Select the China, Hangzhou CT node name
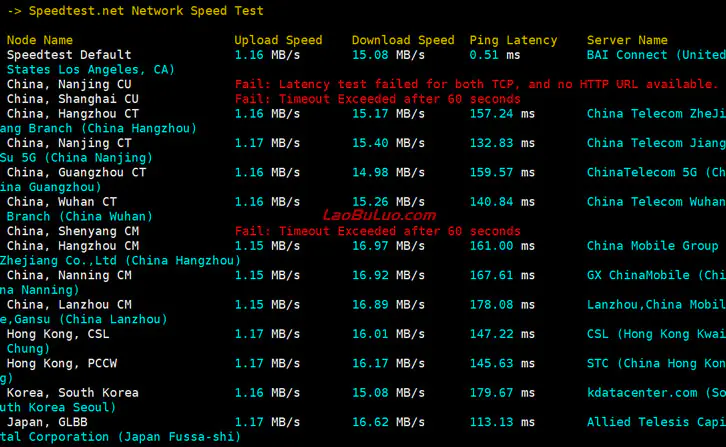 [73, 114]
